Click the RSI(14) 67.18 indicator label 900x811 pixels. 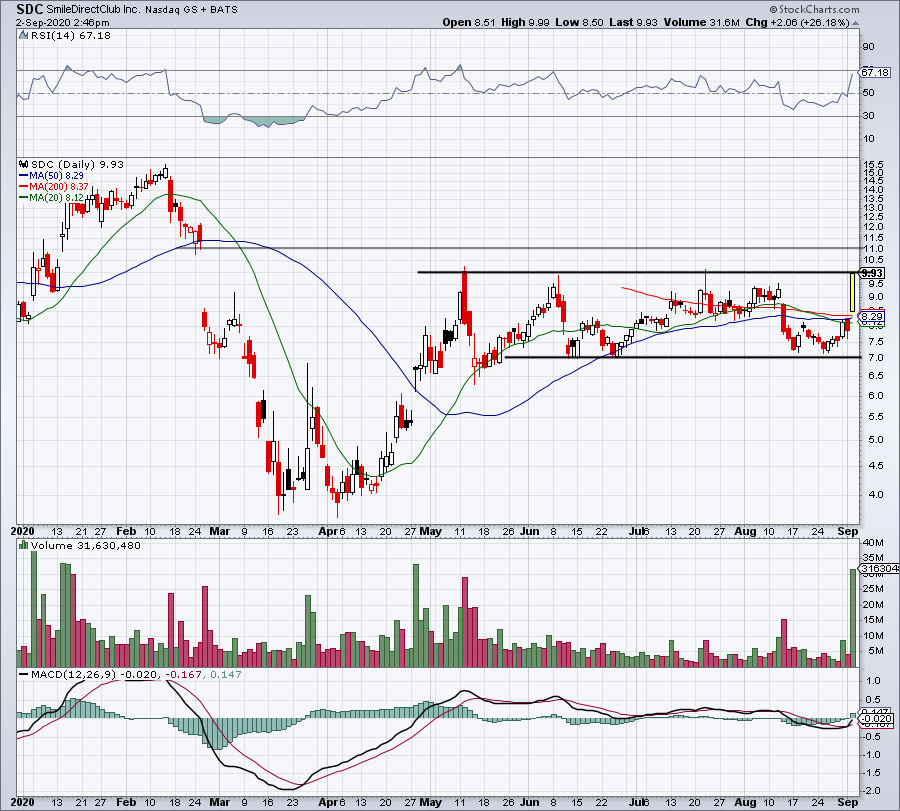71,36
